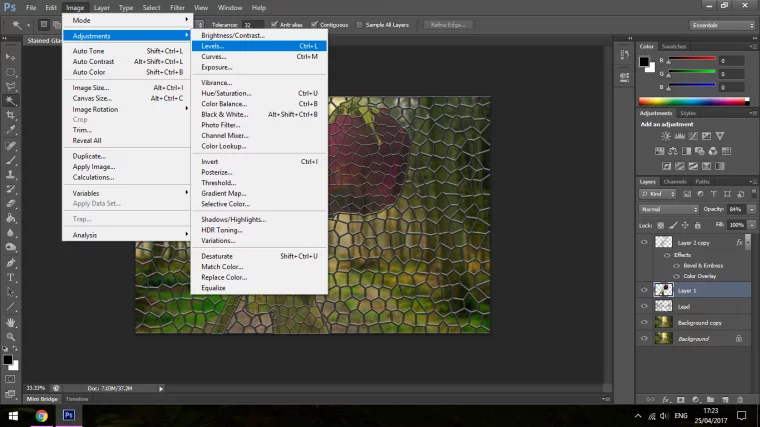
Task: Click the Tolerance input field
Action: tap(253, 25)
